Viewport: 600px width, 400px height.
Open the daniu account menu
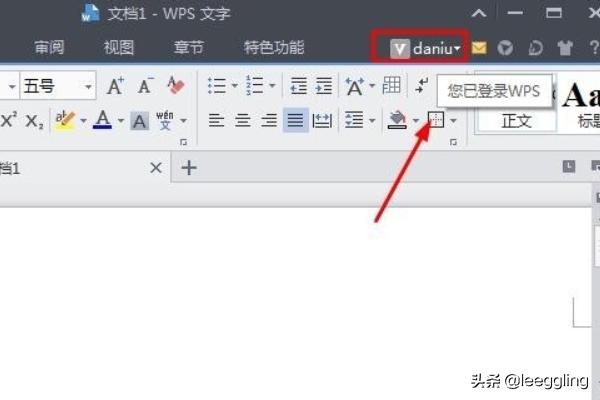pyautogui.click(x=424, y=49)
